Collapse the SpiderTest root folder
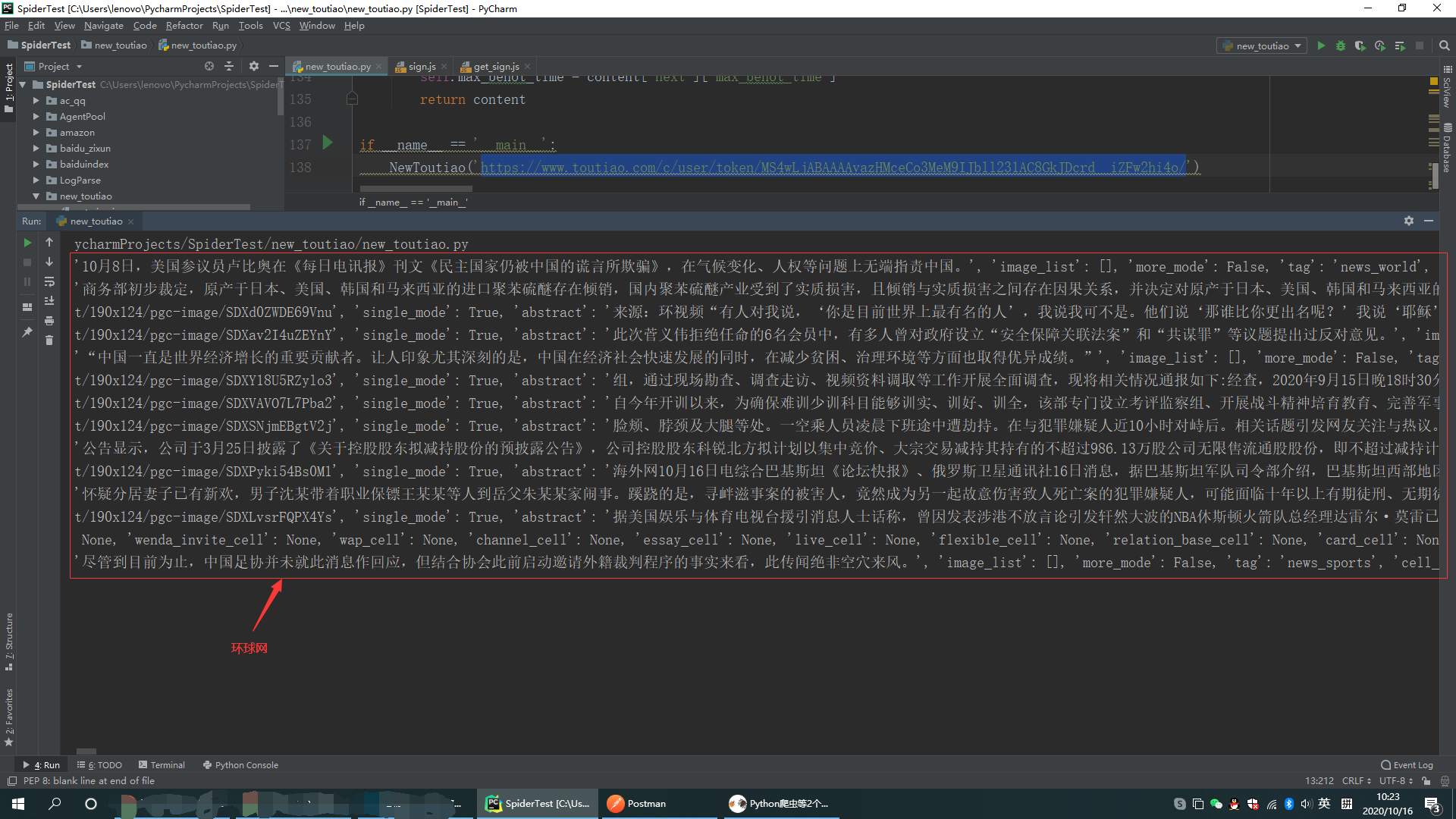The image size is (1456, 819). (x=24, y=85)
